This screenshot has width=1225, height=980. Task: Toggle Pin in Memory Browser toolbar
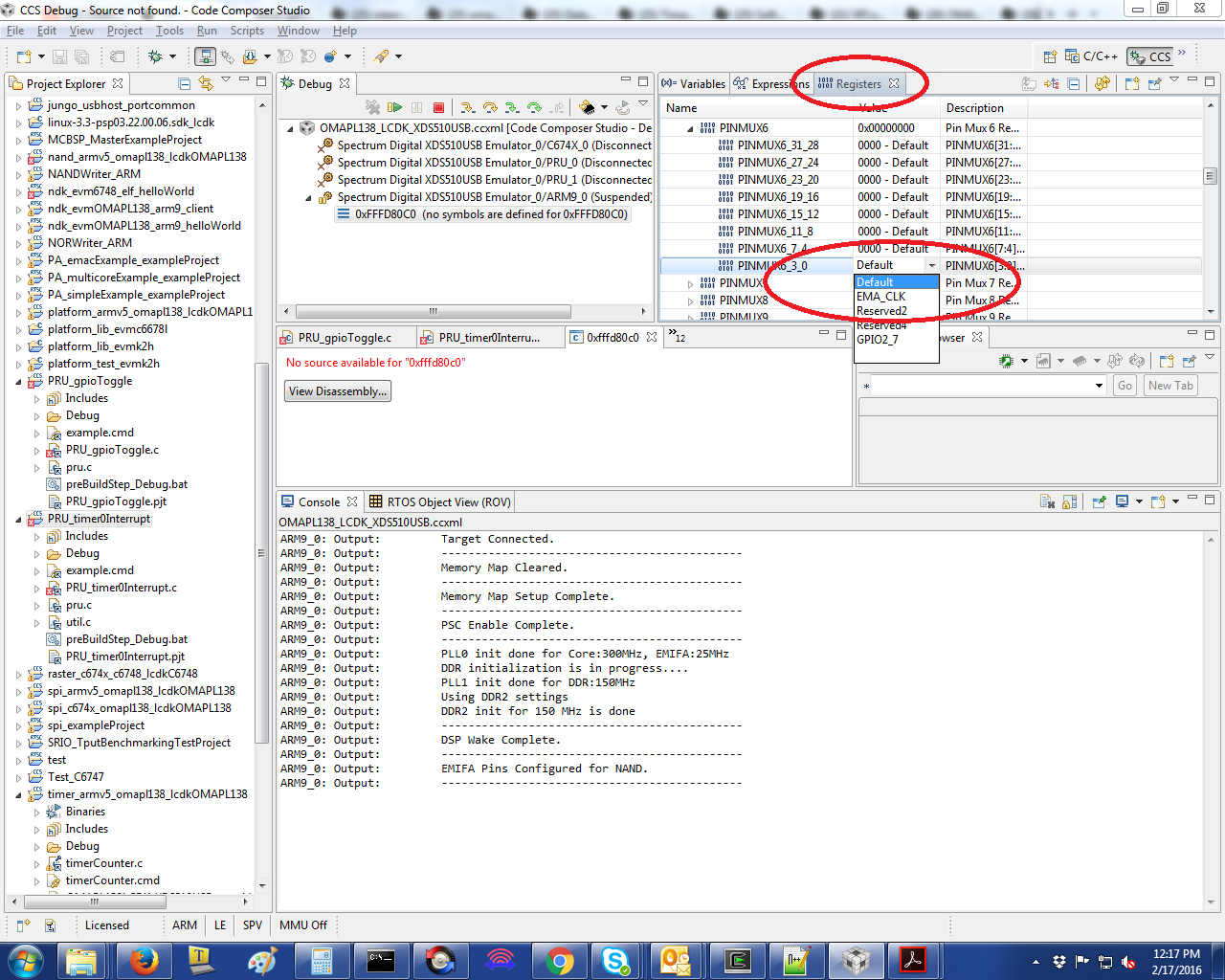click(x=1190, y=361)
